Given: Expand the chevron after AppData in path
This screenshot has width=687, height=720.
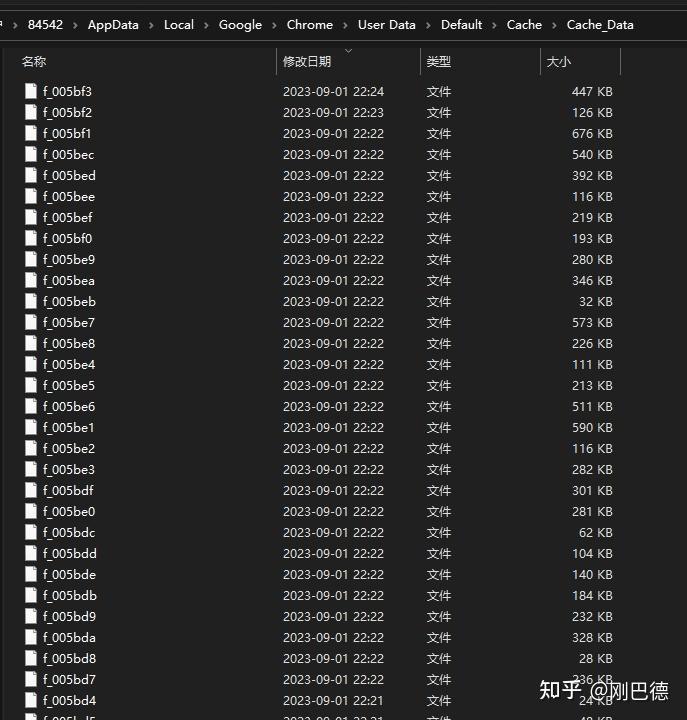Looking at the screenshot, I should pyautogui.click(x=151, y=25).
